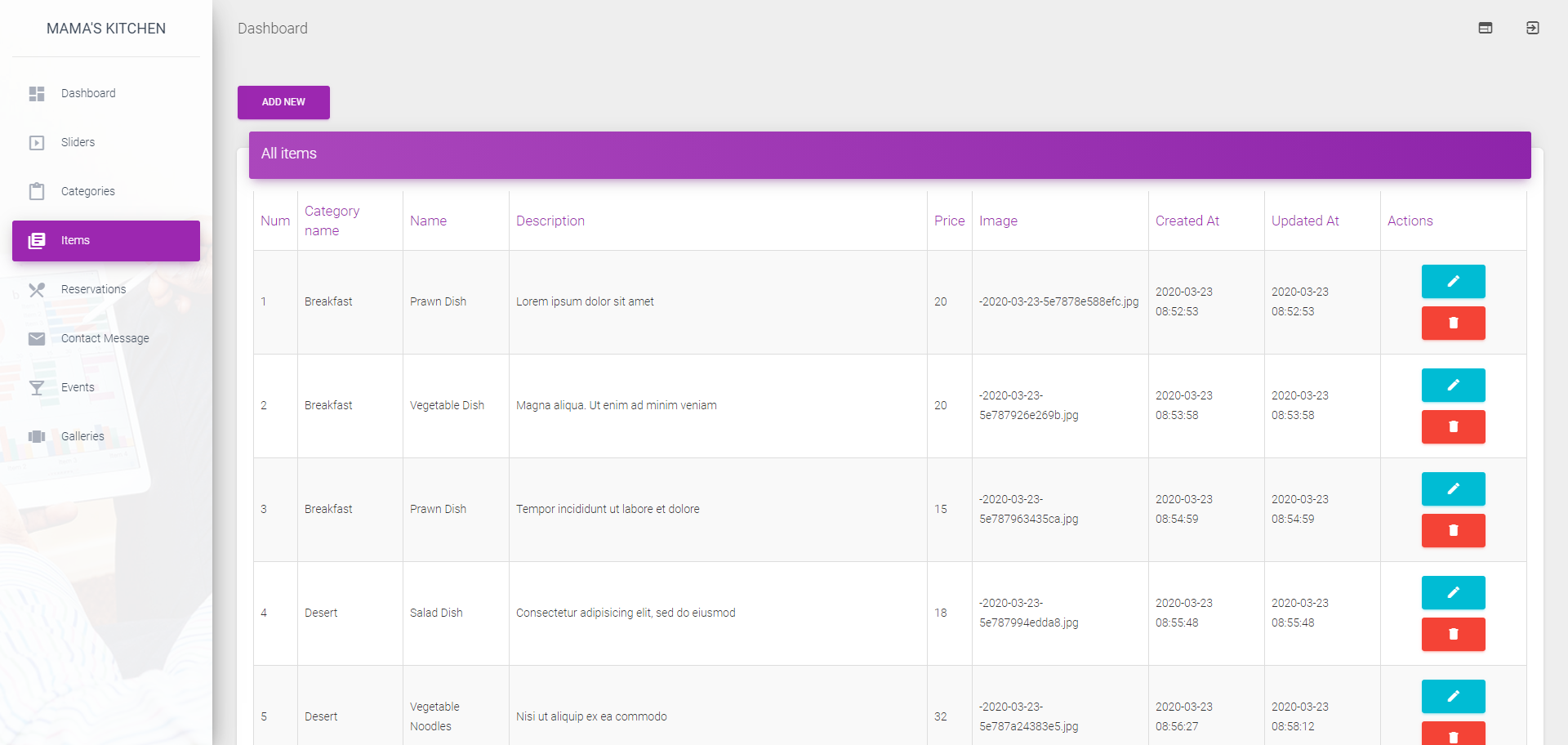Edit the Salad Dish item
The height and width of the screenshot is (745, 1568).
click(x=1453, y=593)
